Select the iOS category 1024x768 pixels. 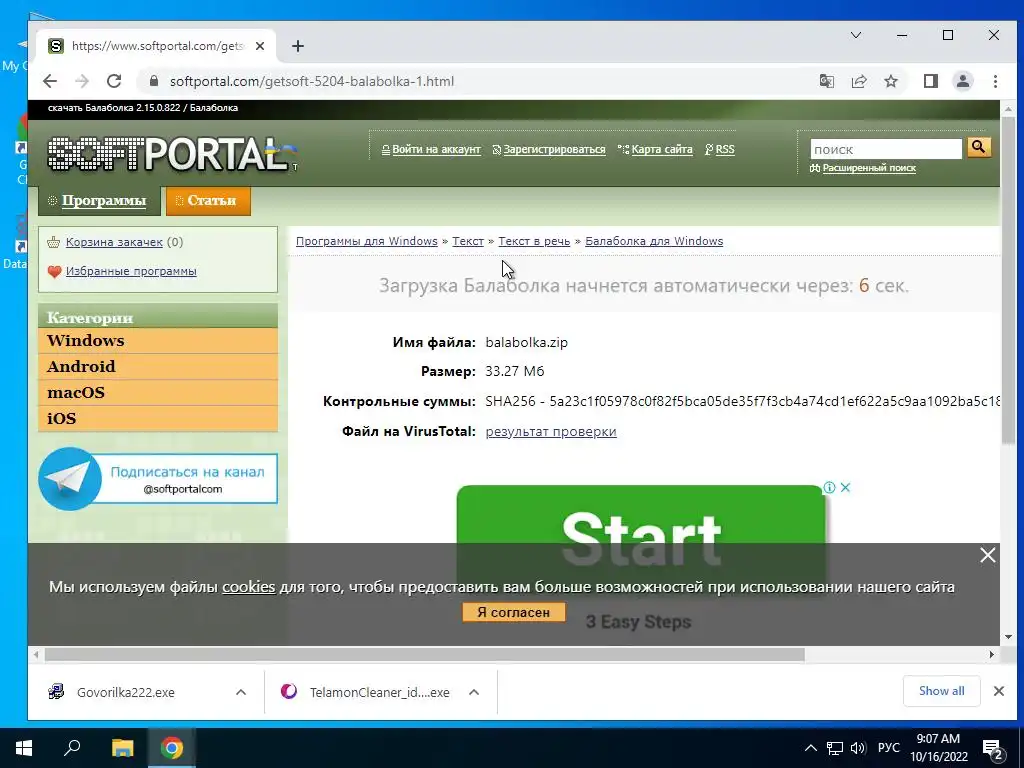pyautogui.click(x=158, y=419)
